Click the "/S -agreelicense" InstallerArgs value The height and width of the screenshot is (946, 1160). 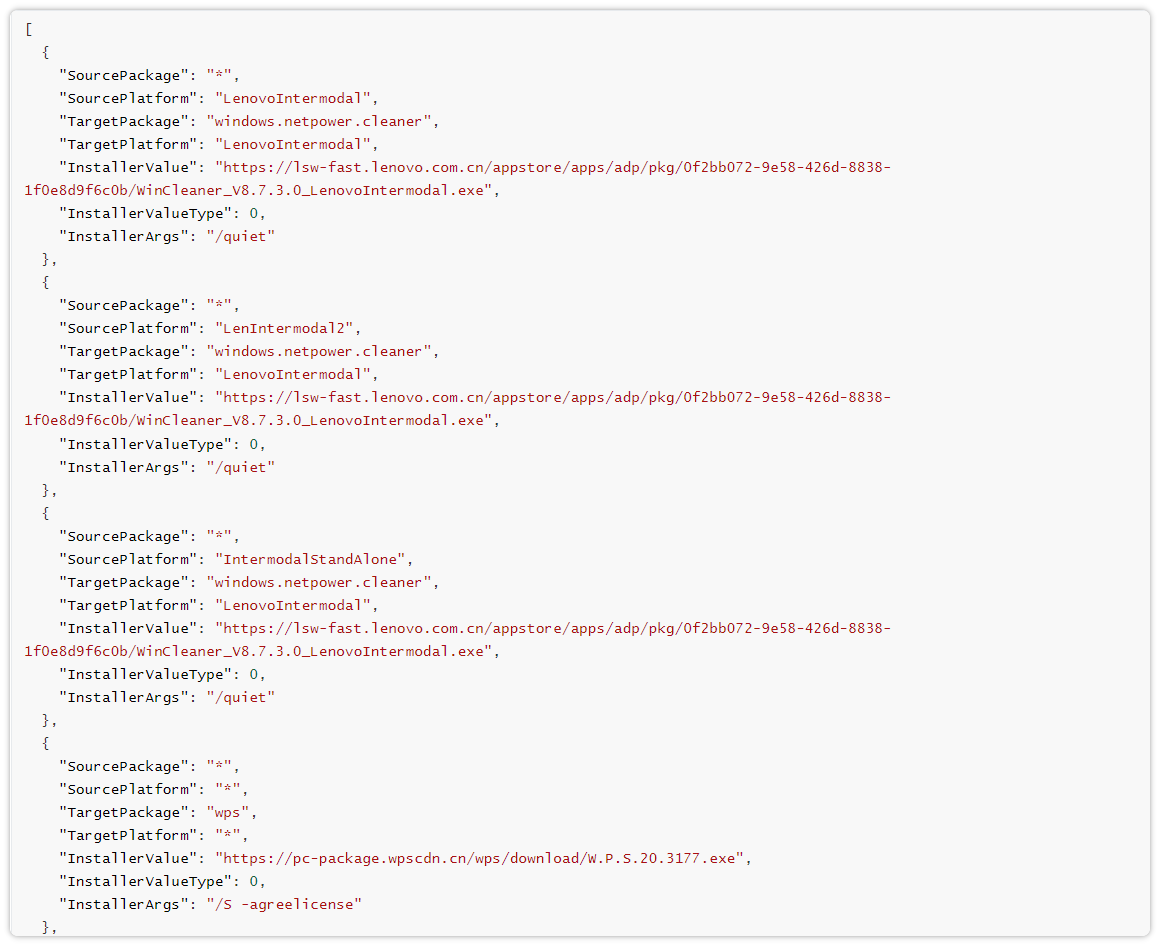284,904
